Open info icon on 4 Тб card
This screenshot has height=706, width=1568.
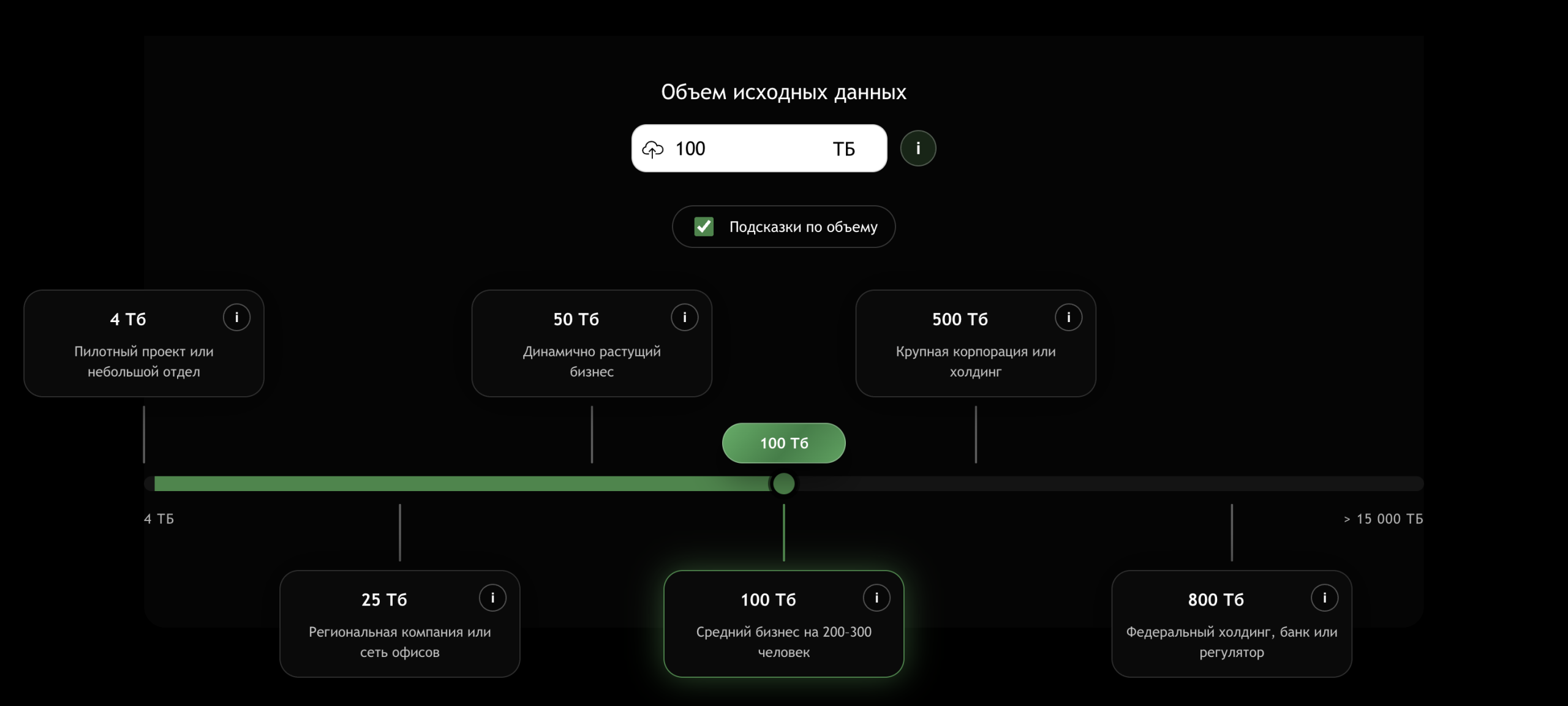pyautogui.click(x=236, y=317)
